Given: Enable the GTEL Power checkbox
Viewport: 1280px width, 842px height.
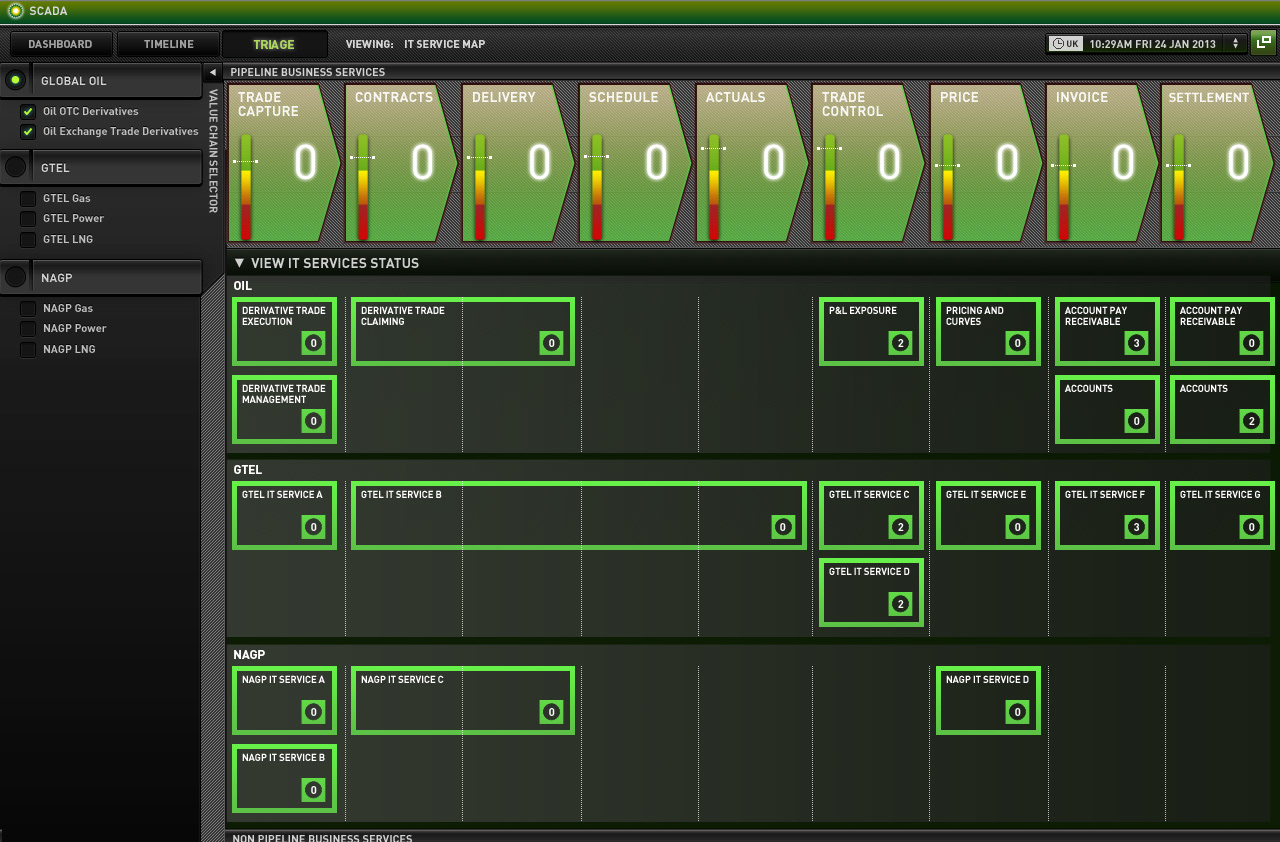Looking at the screenshot, I should (x=28, y=219).
